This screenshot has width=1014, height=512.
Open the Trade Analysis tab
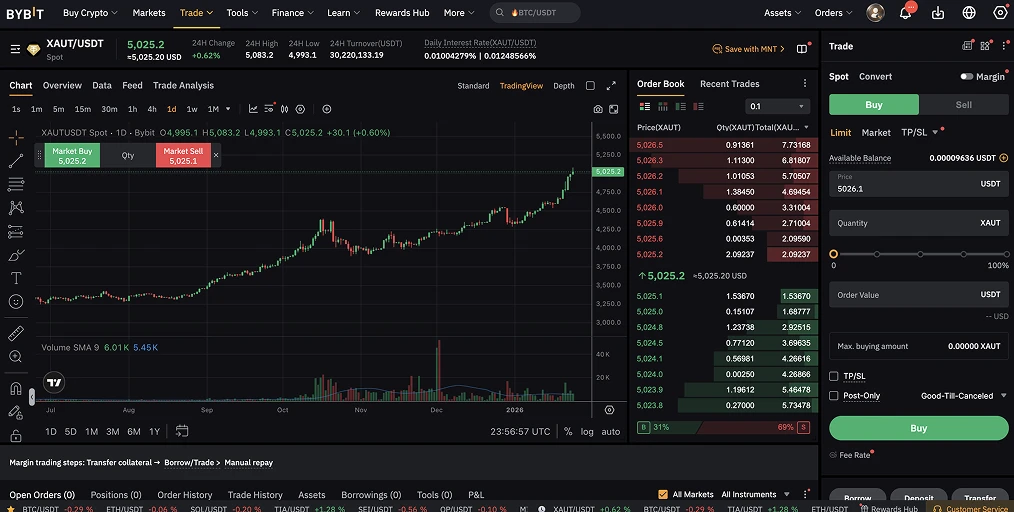click(x=183, y=85)
